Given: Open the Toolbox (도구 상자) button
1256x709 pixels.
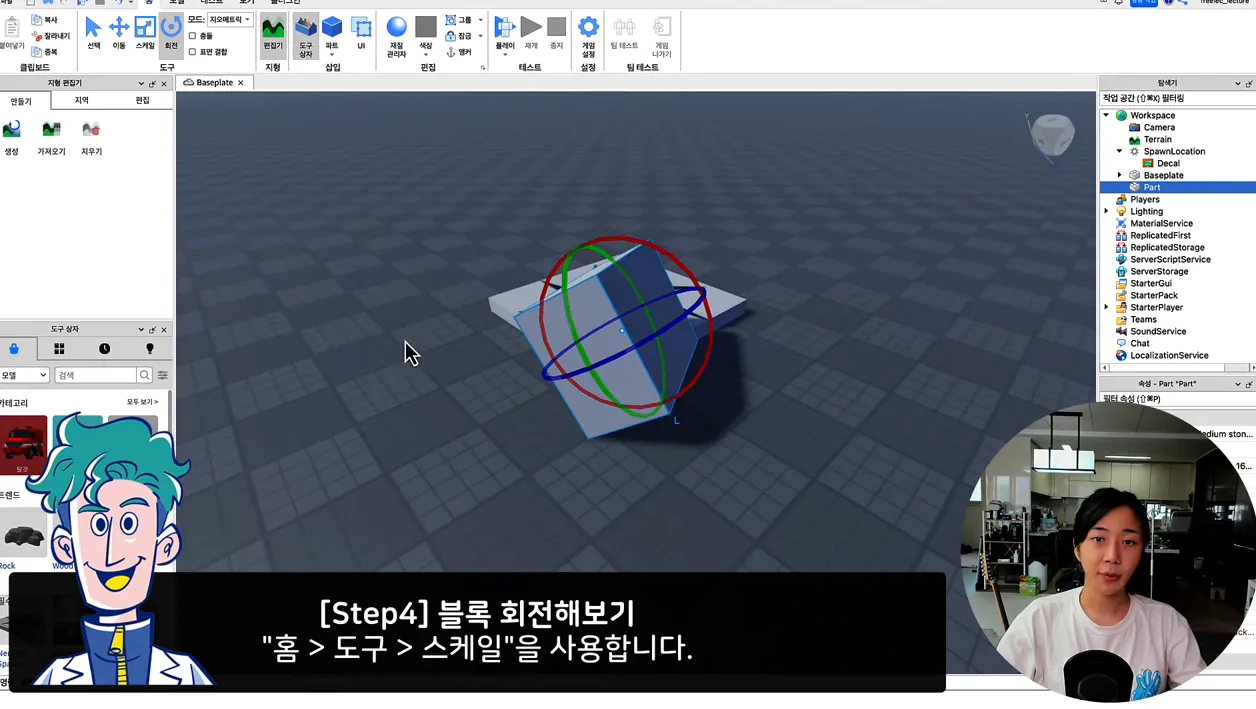Looking at the screenshot, I should (x=306, y=35).
